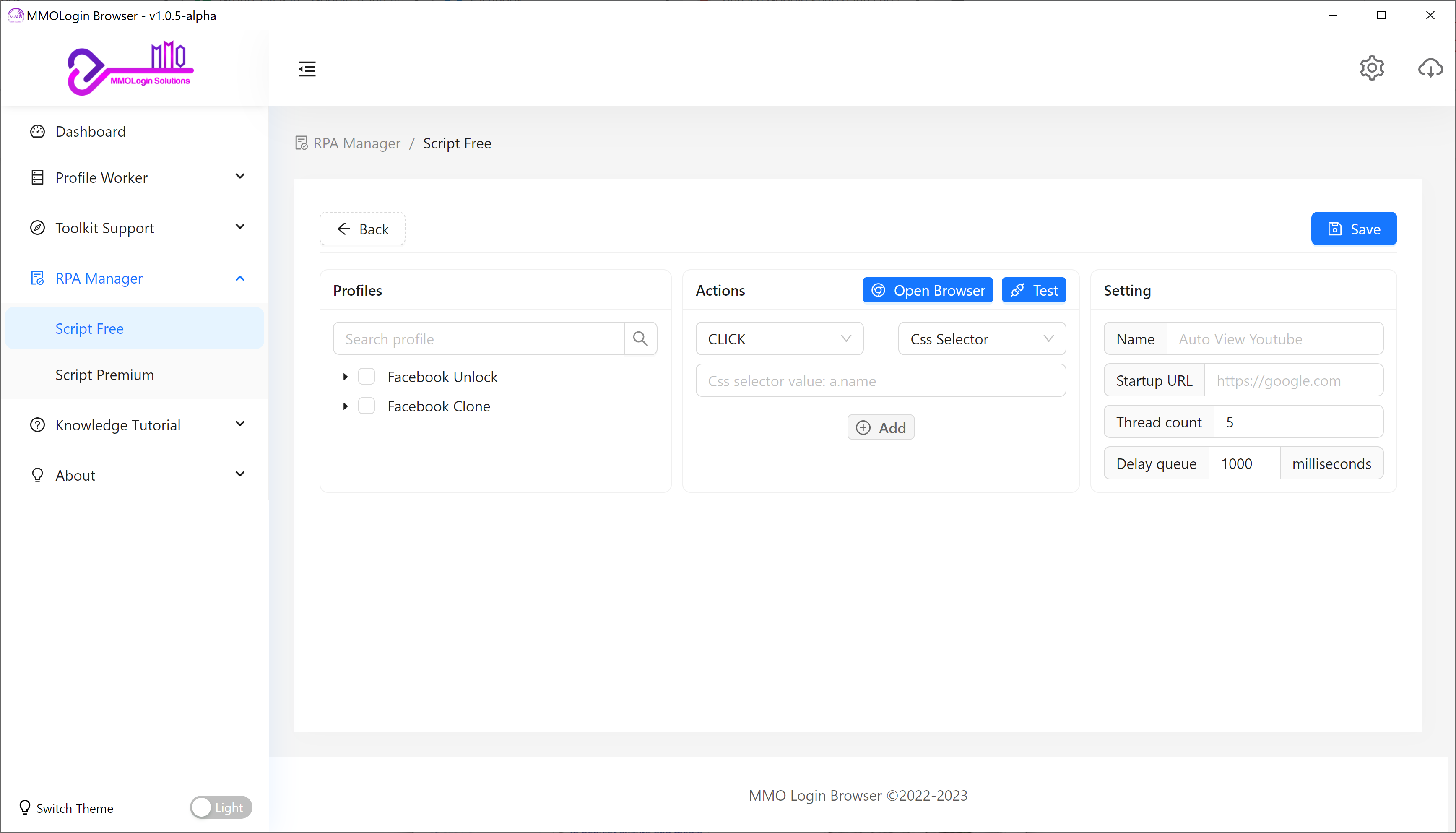Click the search profile magnifier icon
Image resolution: width=1456 pixels, height=833 pixels.
click(x=640, y=338)
